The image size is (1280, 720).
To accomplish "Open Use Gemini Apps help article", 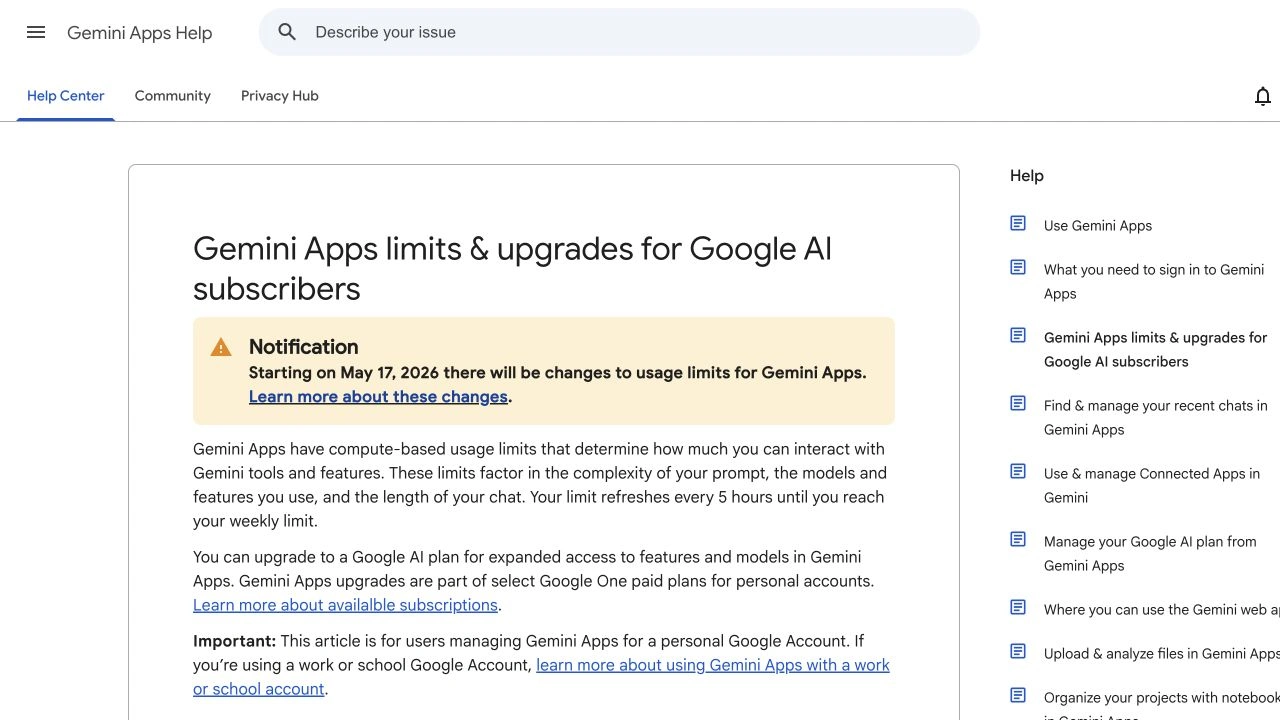I will click(1098, 226).
